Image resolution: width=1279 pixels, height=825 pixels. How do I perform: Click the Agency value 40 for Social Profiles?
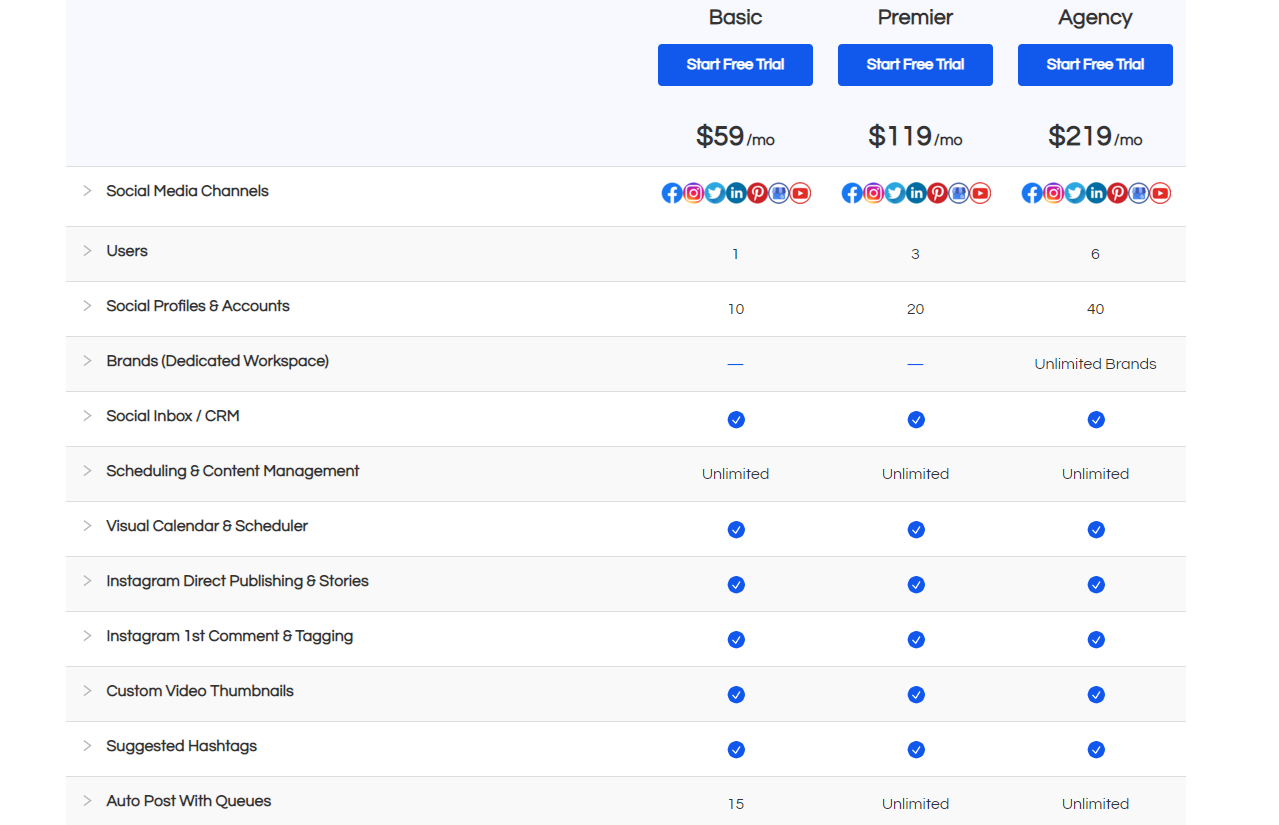click(1096, 309)
